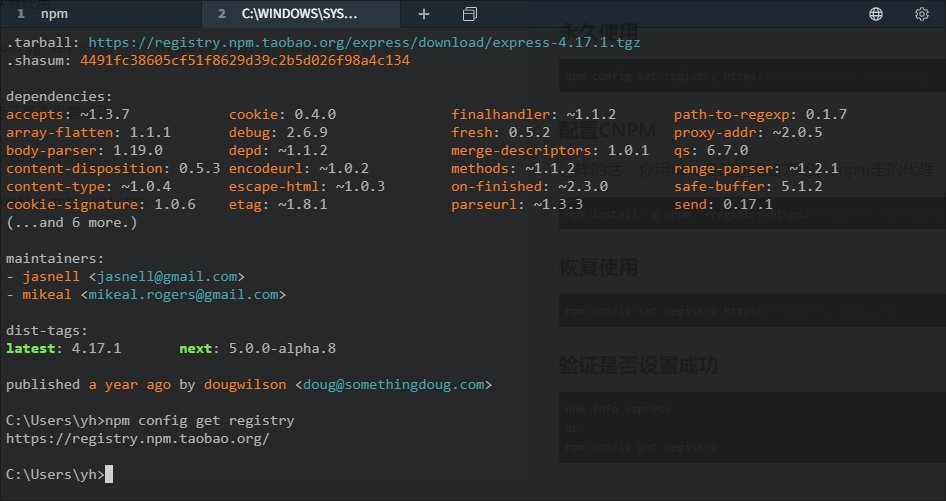Screen dimensions: 946x501
Task: Click the 'encodeurl' dependency entry
Action: pyautogui.click(x=299, y=168)
